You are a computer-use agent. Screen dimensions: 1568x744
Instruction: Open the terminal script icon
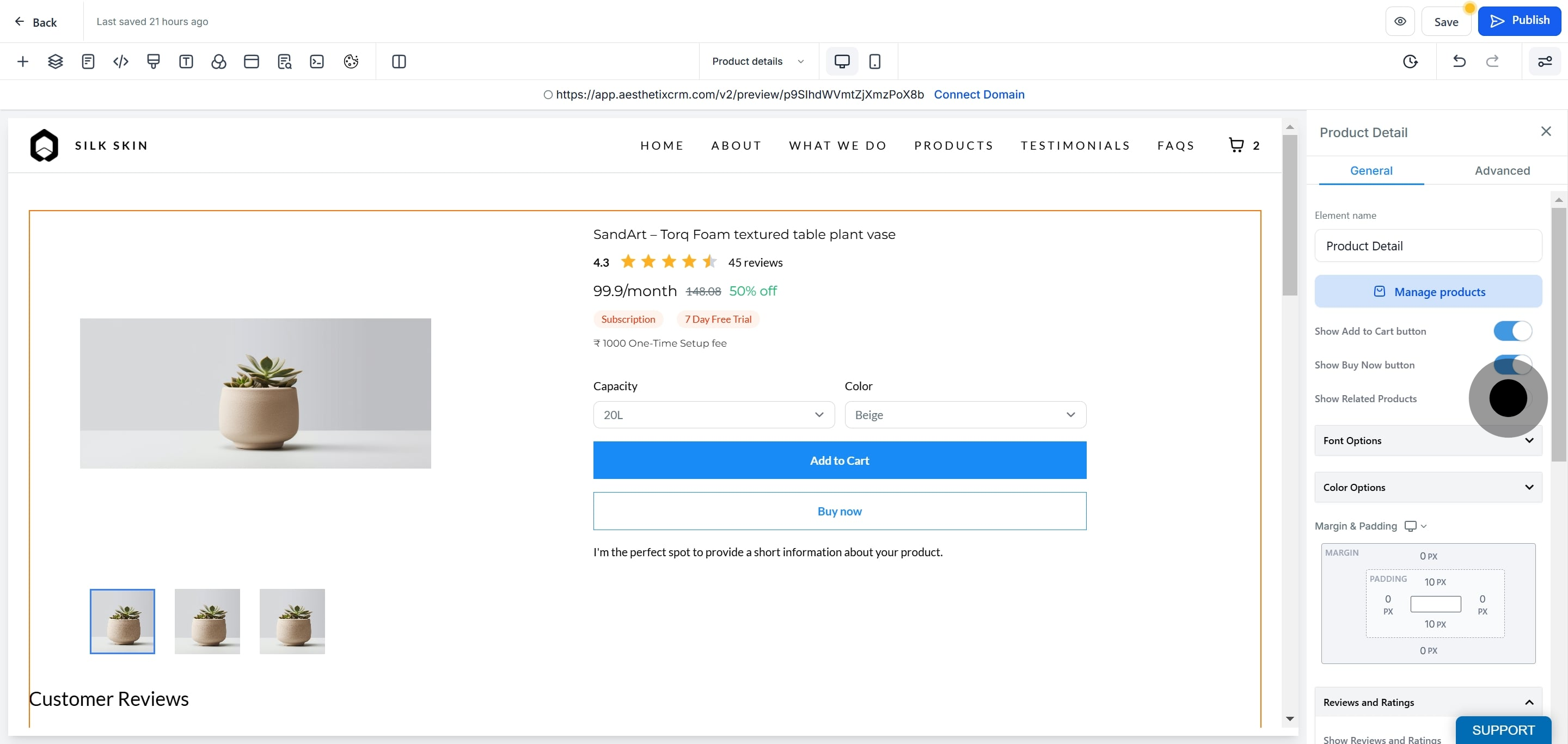[x=317, y=62]
